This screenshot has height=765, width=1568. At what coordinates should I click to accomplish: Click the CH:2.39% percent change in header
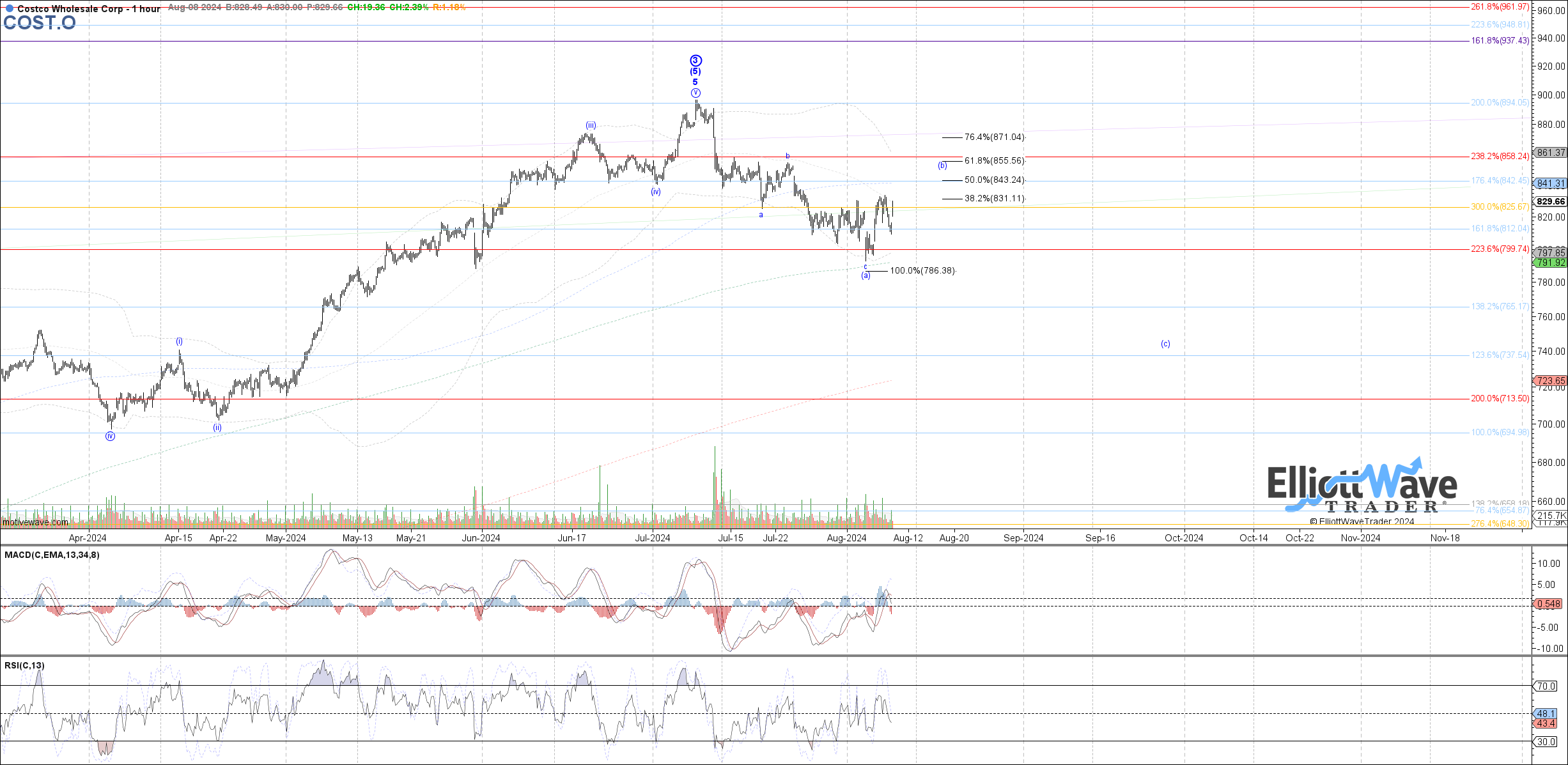pyautogui.click(x=408, y=7)
